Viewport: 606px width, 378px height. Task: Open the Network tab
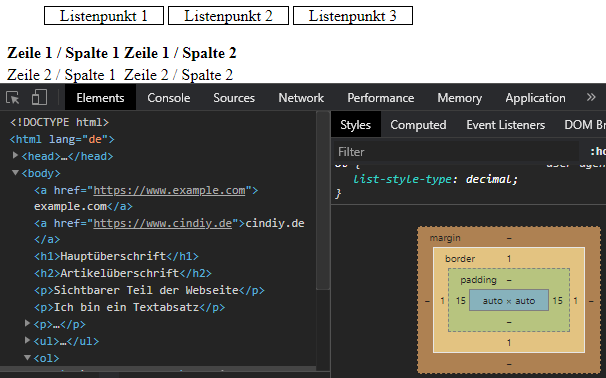click(301, 98)
